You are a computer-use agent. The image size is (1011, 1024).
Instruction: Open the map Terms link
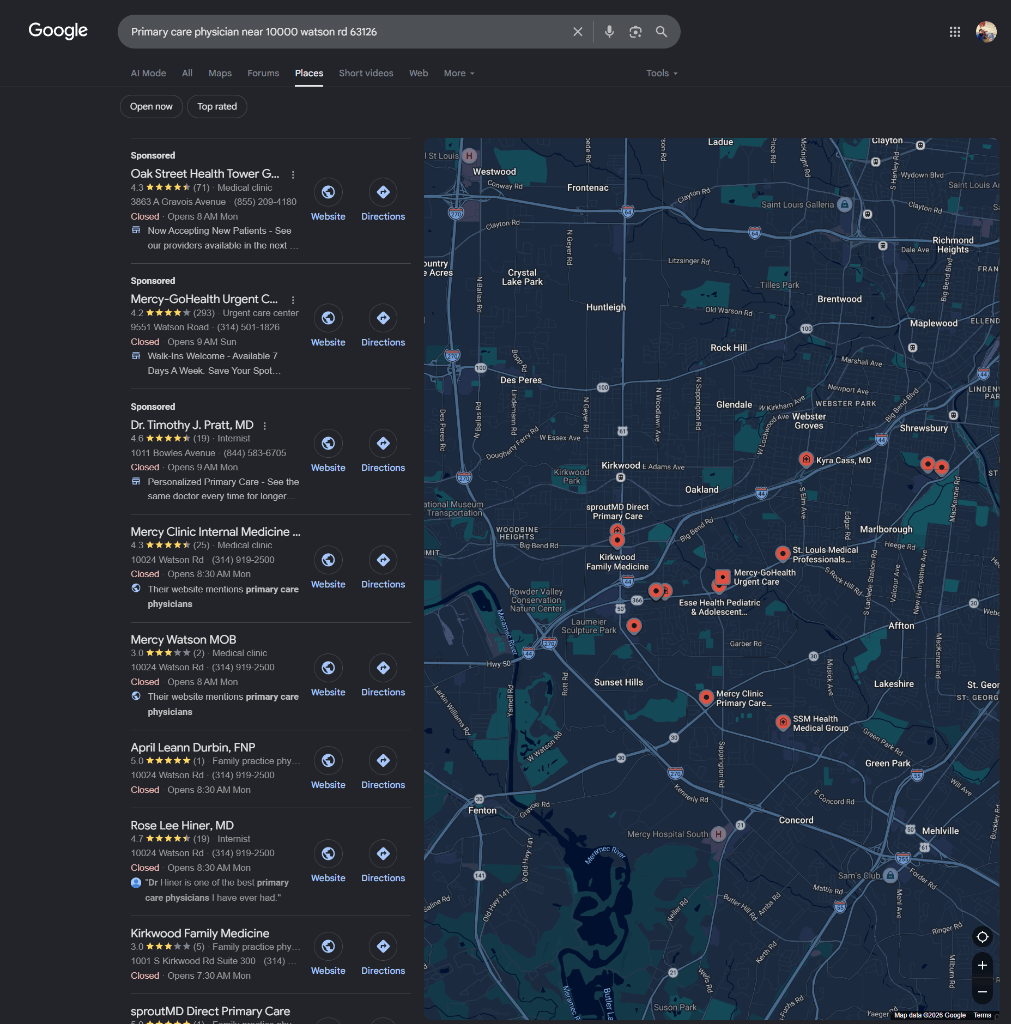[x=982, y=1015]
